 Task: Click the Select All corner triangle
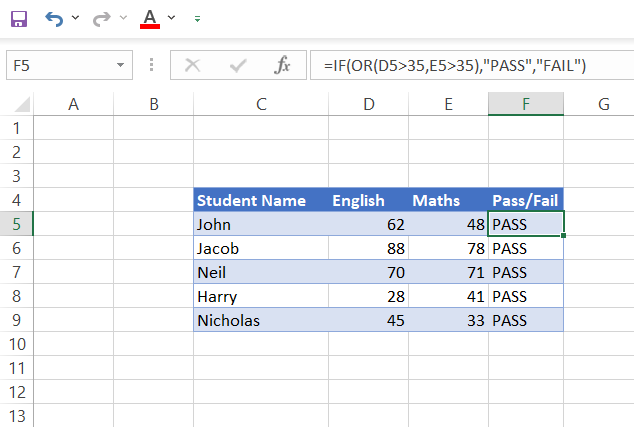tap(17, 104)
